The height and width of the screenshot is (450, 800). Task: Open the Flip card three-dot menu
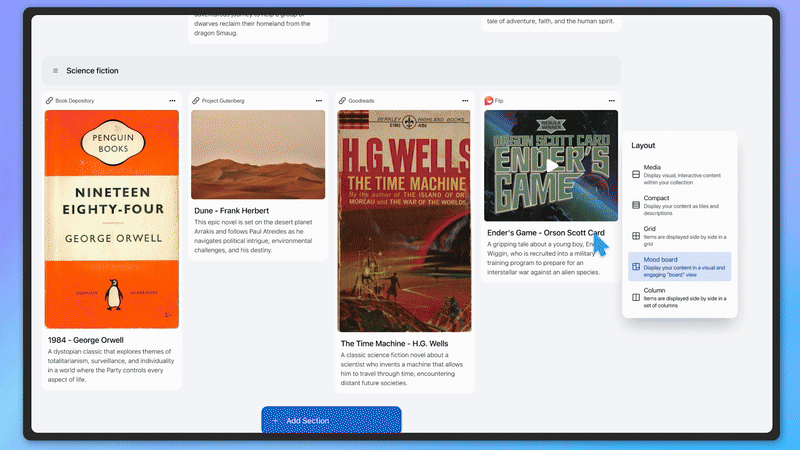point(612,101)
